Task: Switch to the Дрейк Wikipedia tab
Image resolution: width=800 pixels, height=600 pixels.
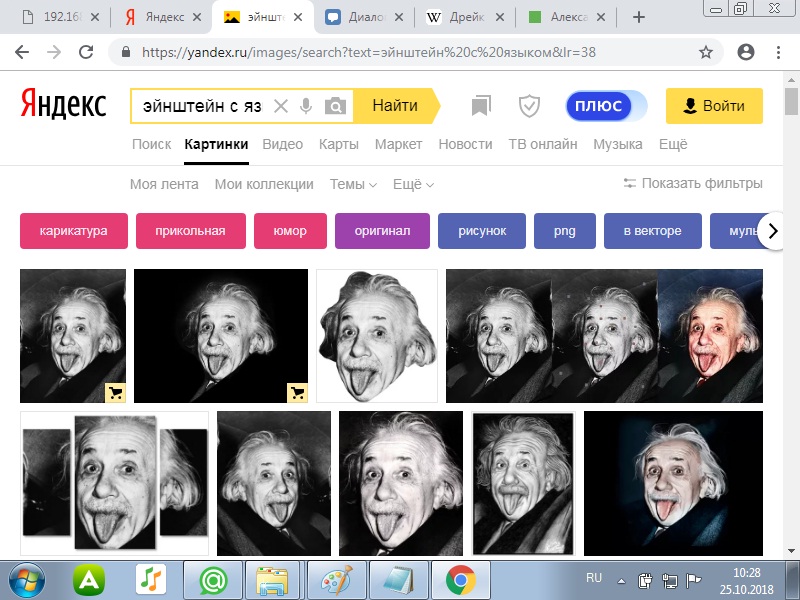Action: point(465,17)
